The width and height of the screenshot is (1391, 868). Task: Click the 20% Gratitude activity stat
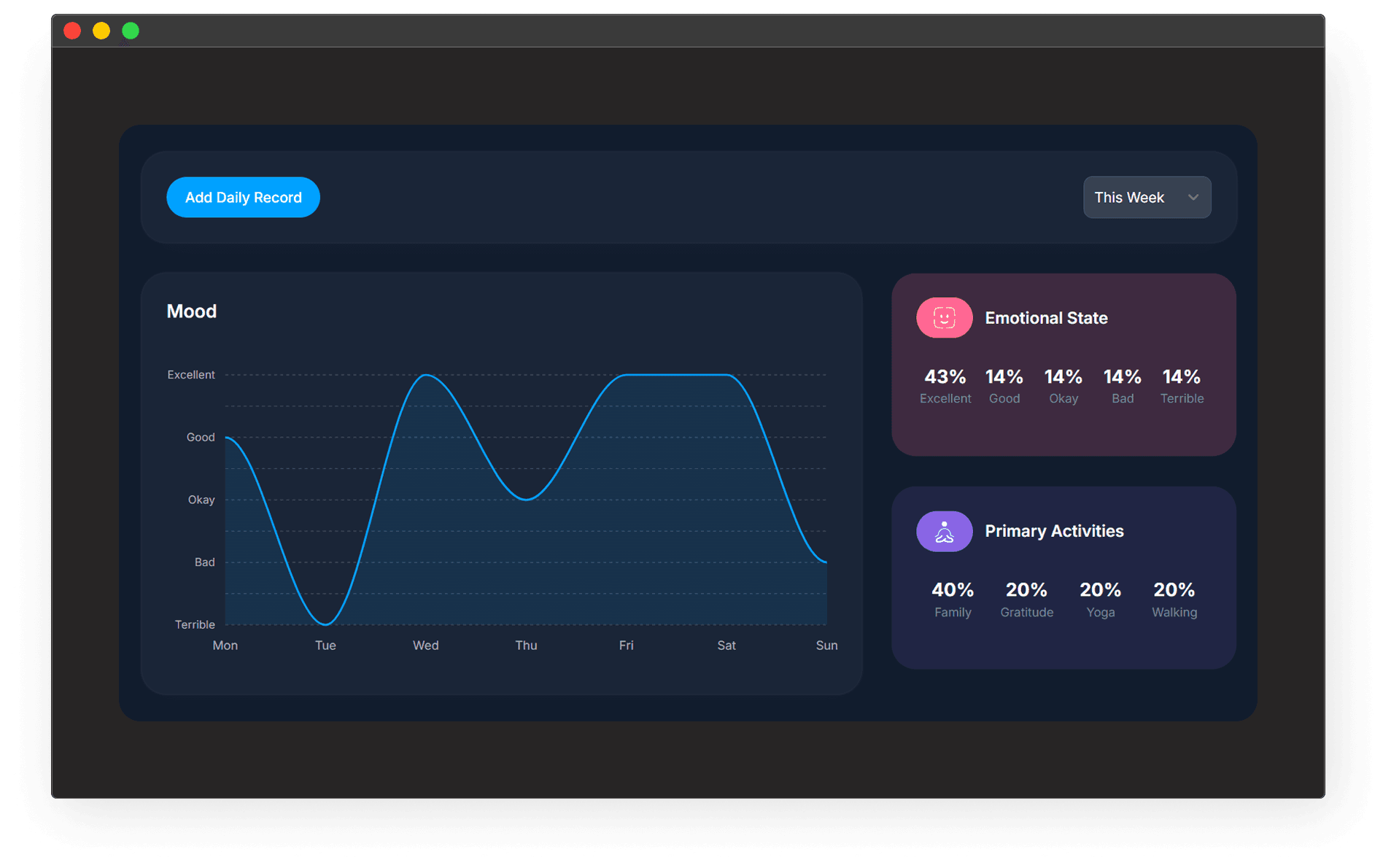coord(1026,600)
